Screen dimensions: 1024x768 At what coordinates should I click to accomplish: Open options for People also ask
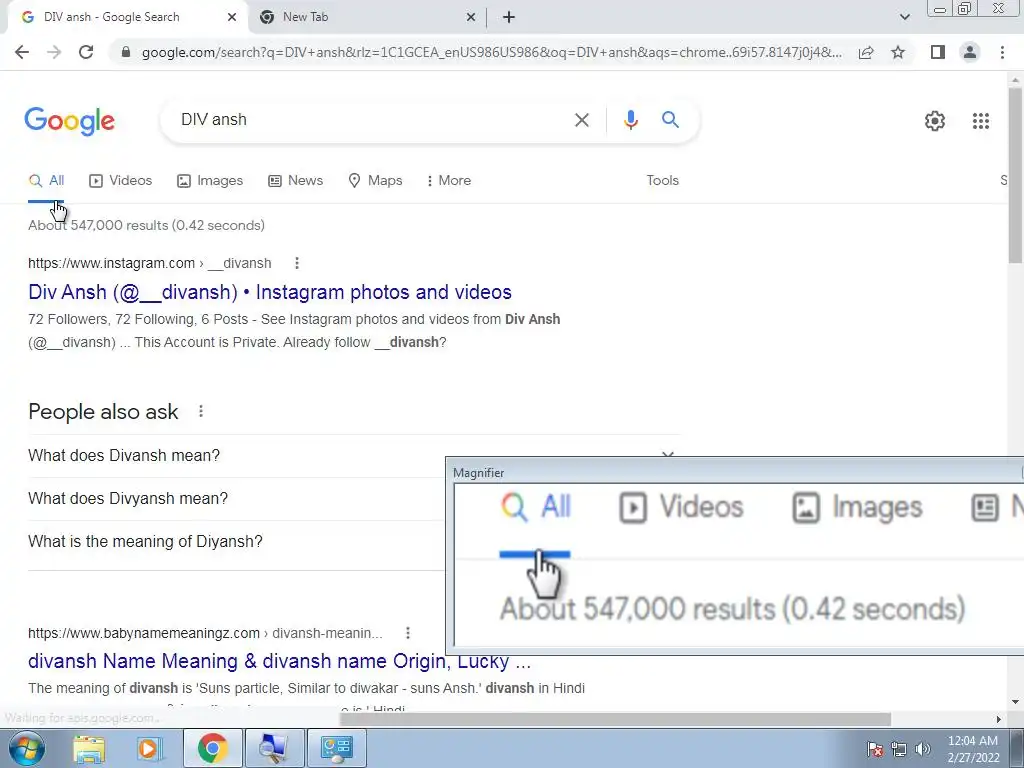(x=201, y=411)
